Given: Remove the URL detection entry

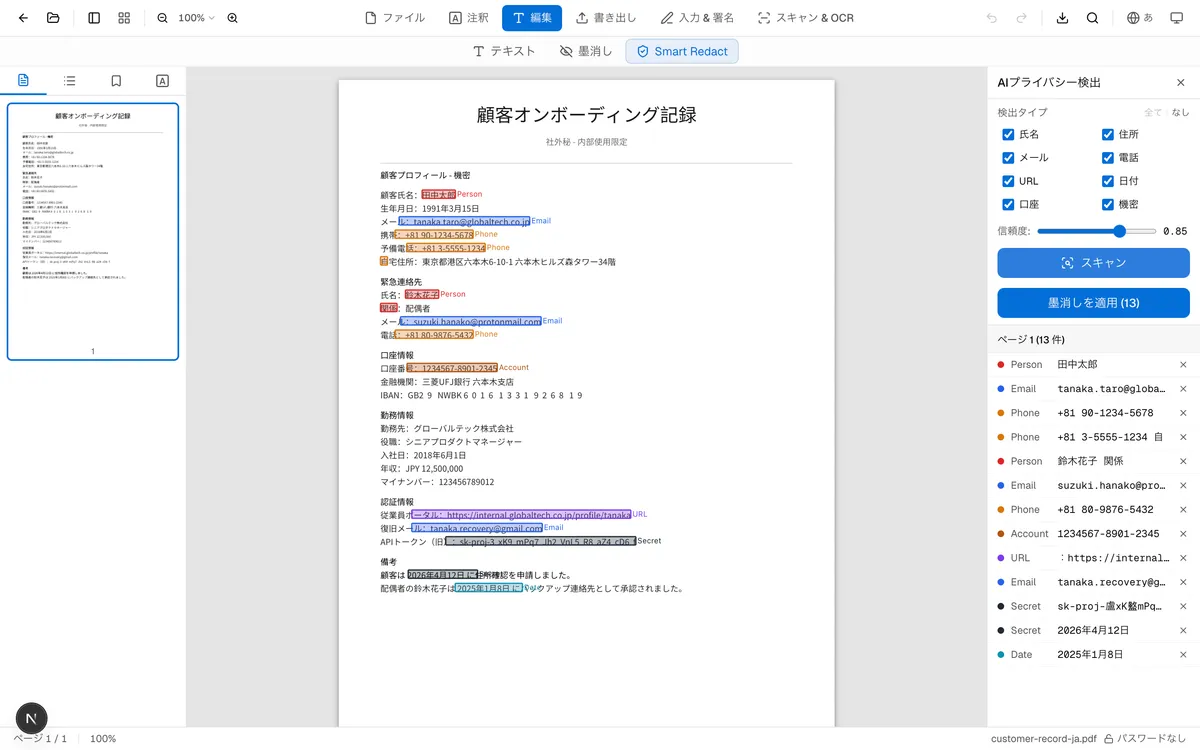Looking at the screenshot, I should click(1183, 558).
